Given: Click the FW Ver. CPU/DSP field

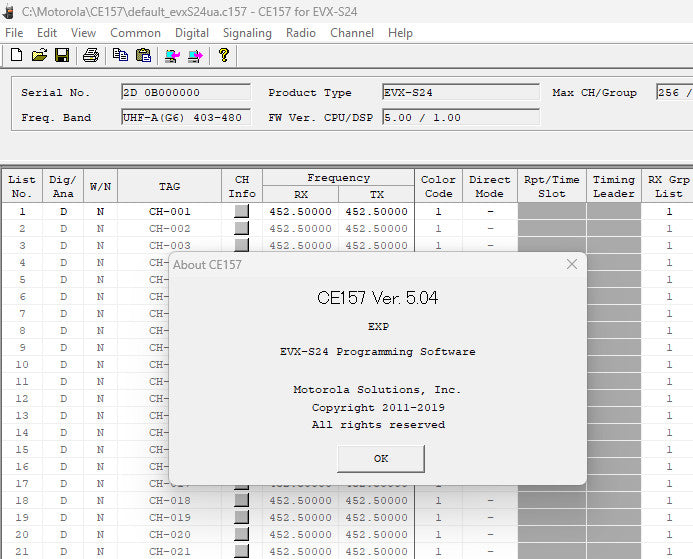Looking at the screenshot, I should coord(461,118).
